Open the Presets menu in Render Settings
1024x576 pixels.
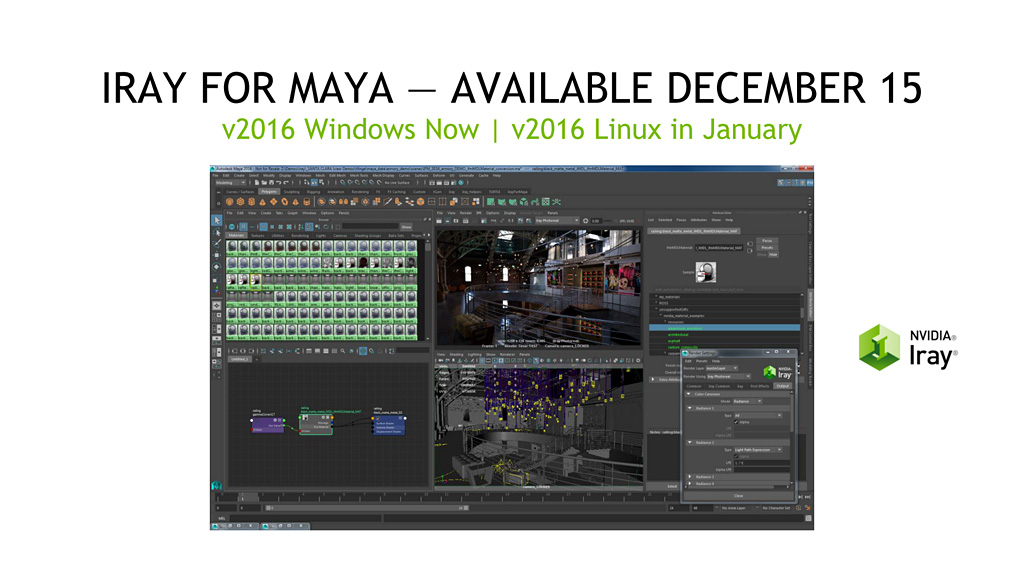[x=702, y=360]
